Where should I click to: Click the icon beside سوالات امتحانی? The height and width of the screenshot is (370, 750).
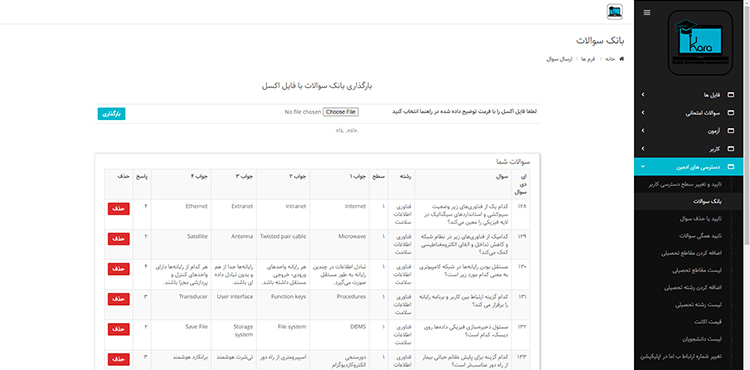coord(730,113)
